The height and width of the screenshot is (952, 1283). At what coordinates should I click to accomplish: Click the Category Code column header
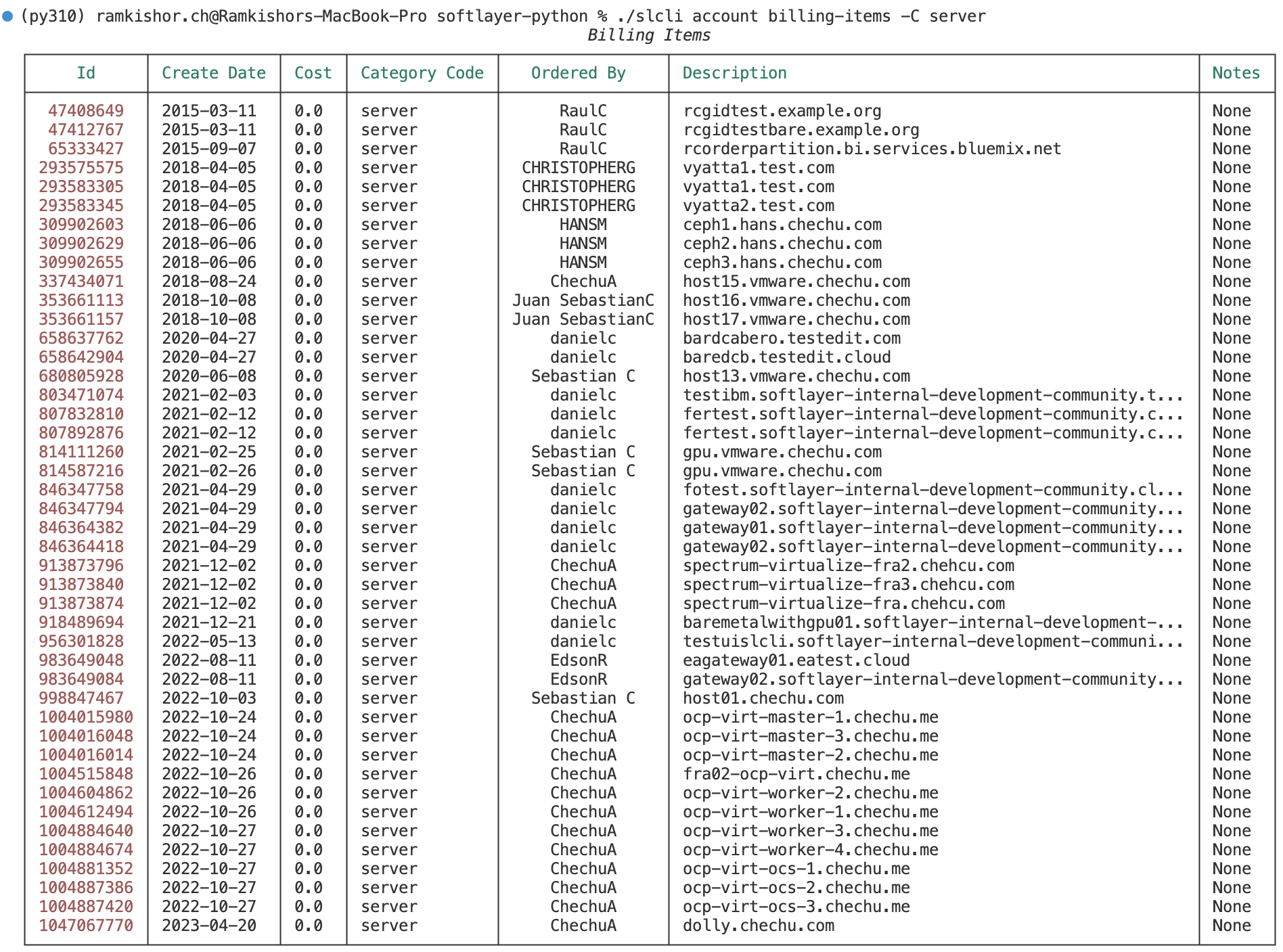coord(422,73)
